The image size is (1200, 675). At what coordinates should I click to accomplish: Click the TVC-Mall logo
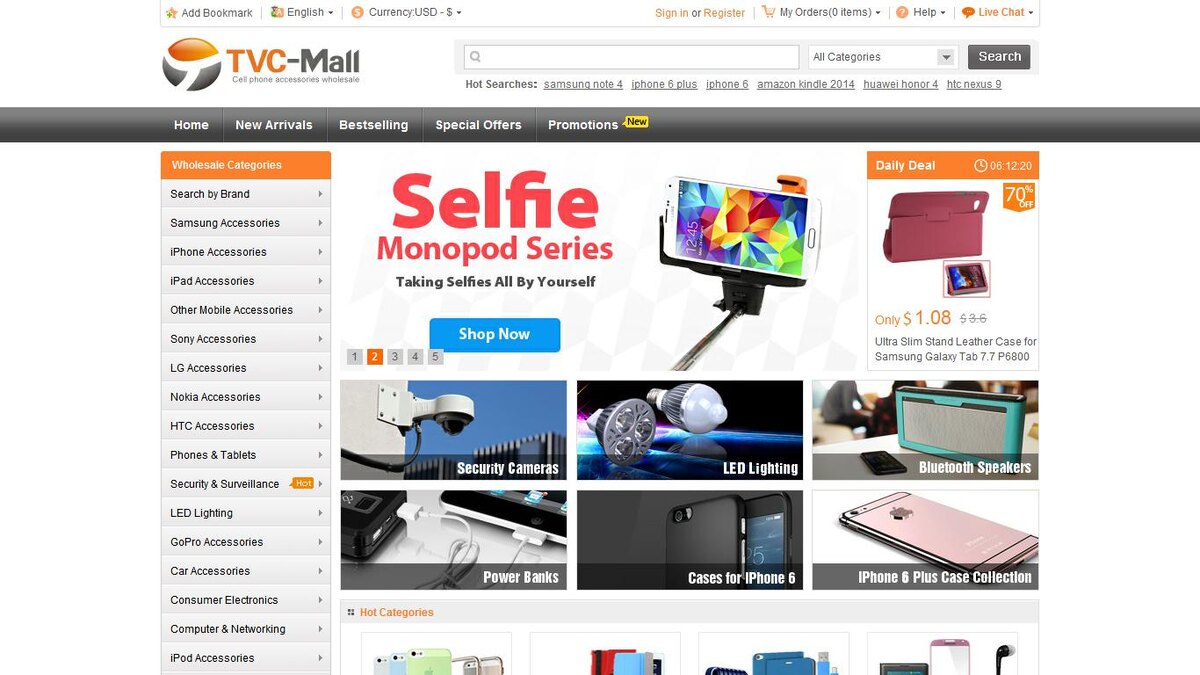(261, 64)
